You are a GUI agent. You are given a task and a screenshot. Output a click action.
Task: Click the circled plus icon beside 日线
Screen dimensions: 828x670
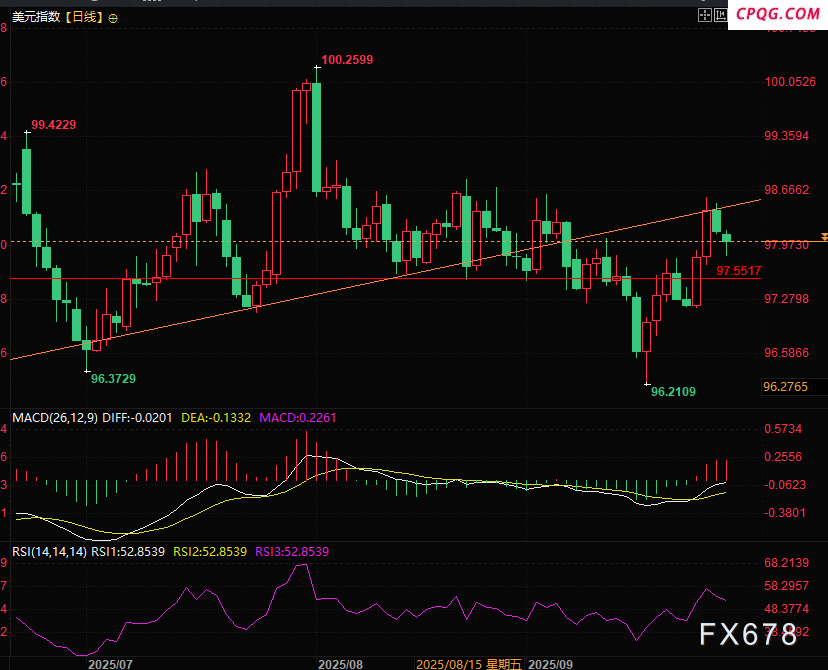tap(112, 18)
